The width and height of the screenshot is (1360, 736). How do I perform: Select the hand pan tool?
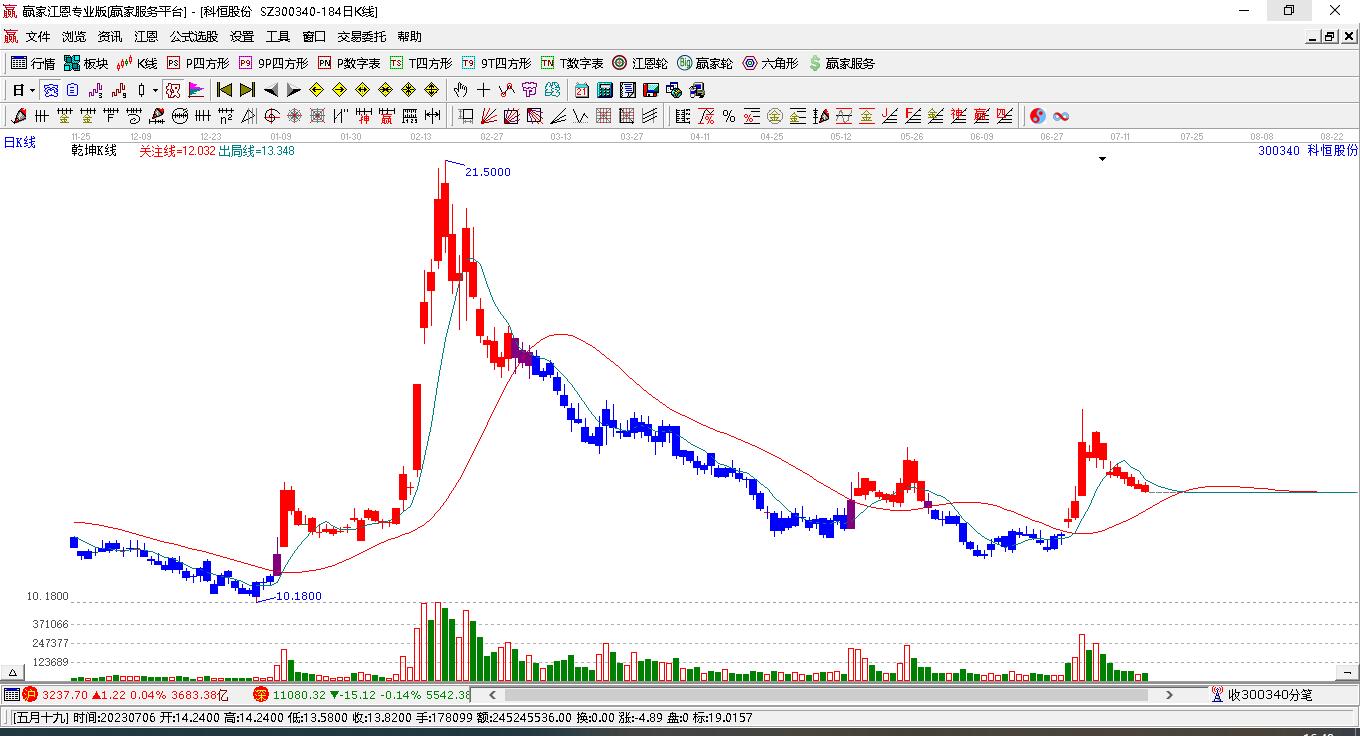(x=461, y=90)
